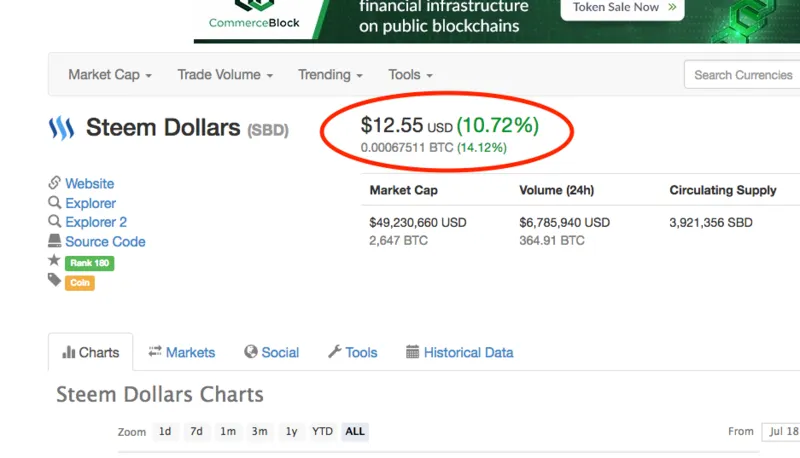The width and height of the screenshot is (800, 458).
Task: Click the star watchlist icon beside Rank 180
Action: coord(54,260)
